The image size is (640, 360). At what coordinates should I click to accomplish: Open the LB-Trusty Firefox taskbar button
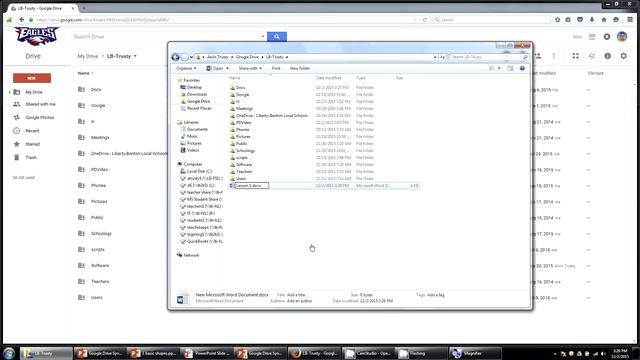[314, 353]
